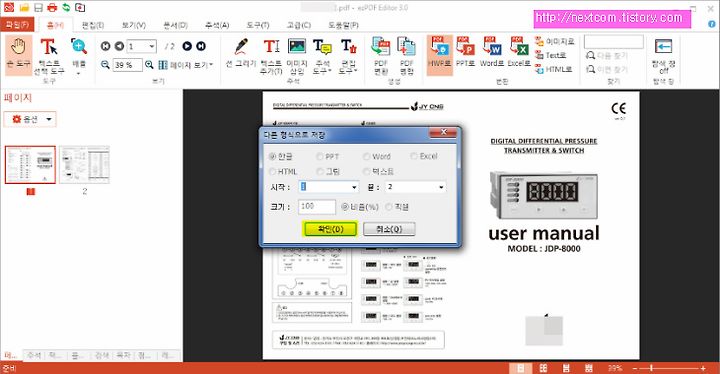Click the size input field showing 100
The width and height of the screenshot is (720, 374).
pyautogui.click(x=317, y=207)
